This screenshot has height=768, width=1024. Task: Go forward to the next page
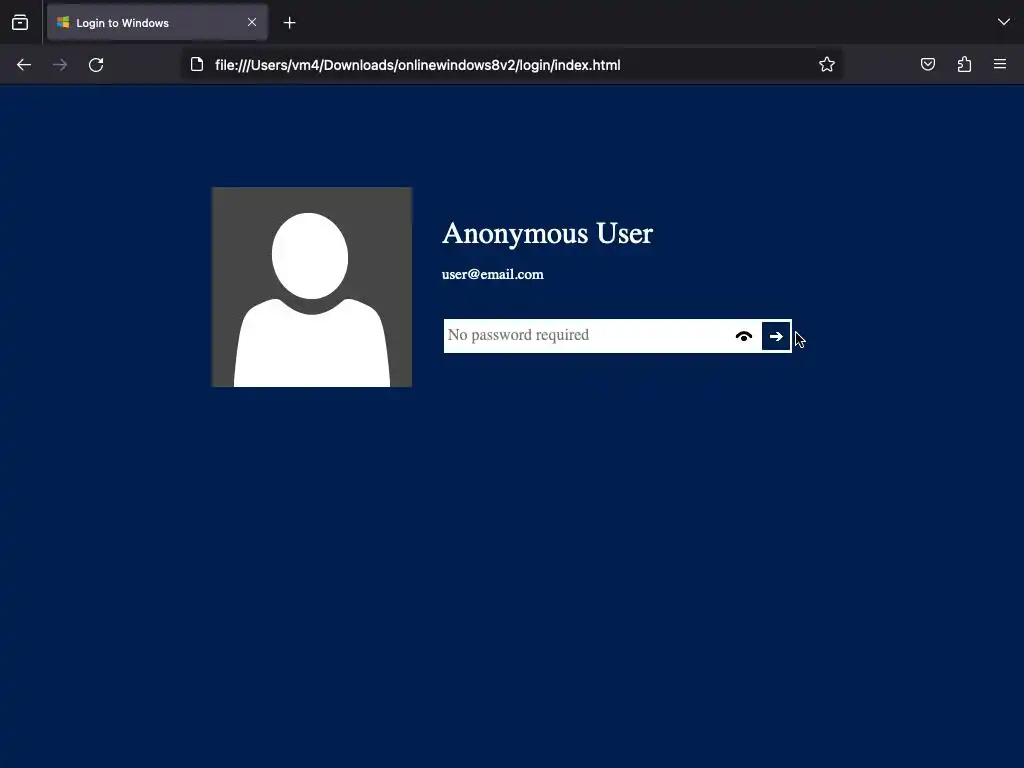point(60,65)
